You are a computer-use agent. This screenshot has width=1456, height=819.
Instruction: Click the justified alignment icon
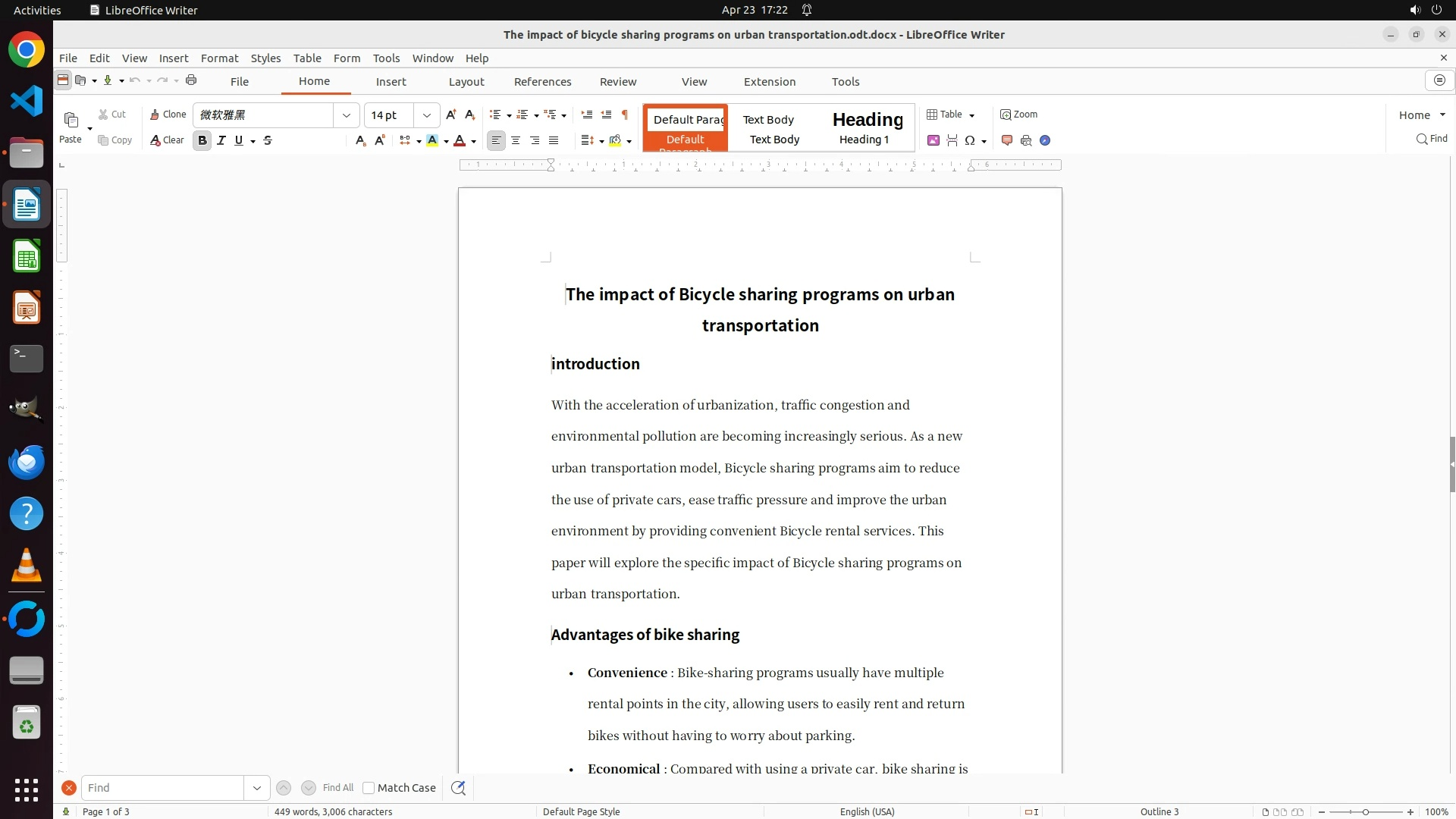[x=554, y=140]
